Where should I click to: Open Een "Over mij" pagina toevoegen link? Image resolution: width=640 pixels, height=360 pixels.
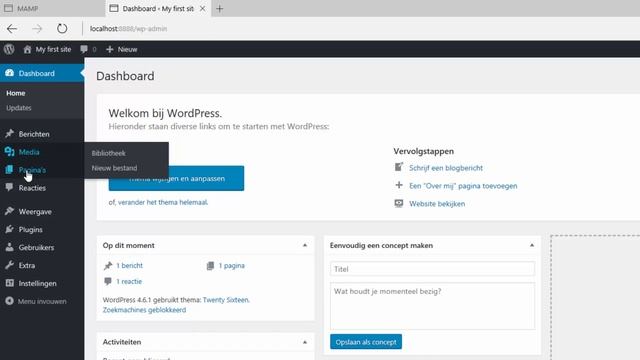(x=463, y=186)
